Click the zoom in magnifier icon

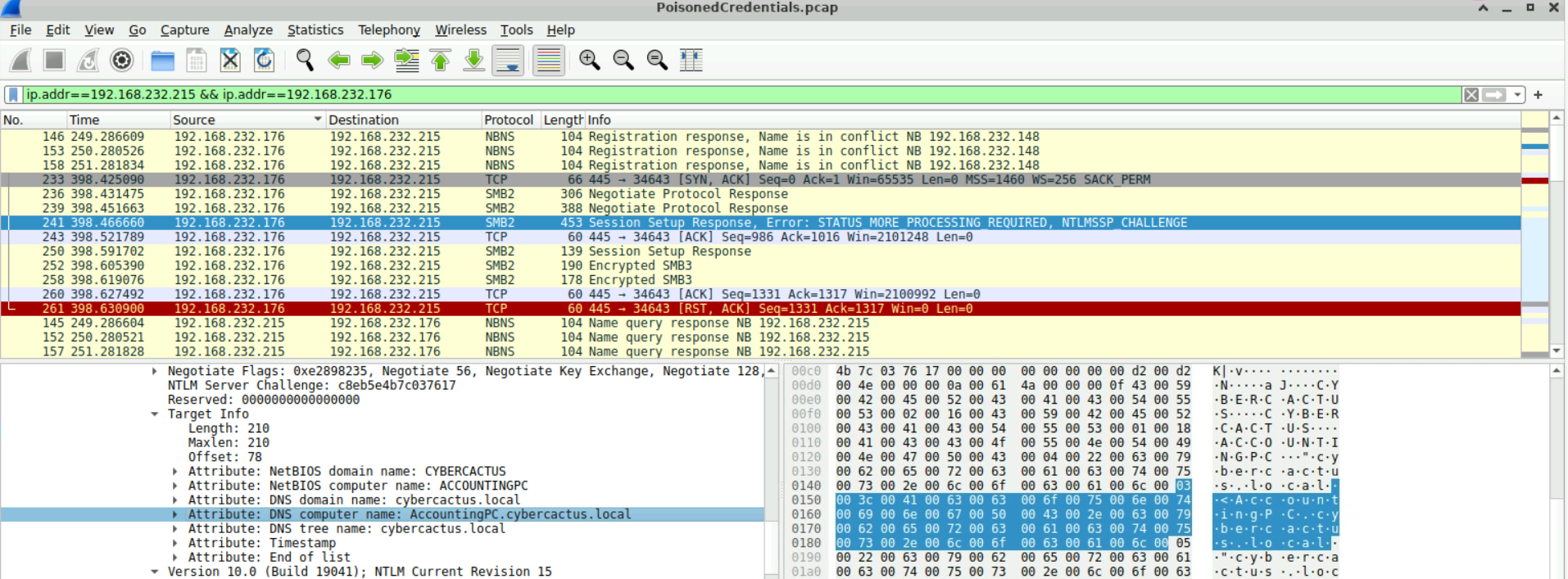click(x=589, y=60)
